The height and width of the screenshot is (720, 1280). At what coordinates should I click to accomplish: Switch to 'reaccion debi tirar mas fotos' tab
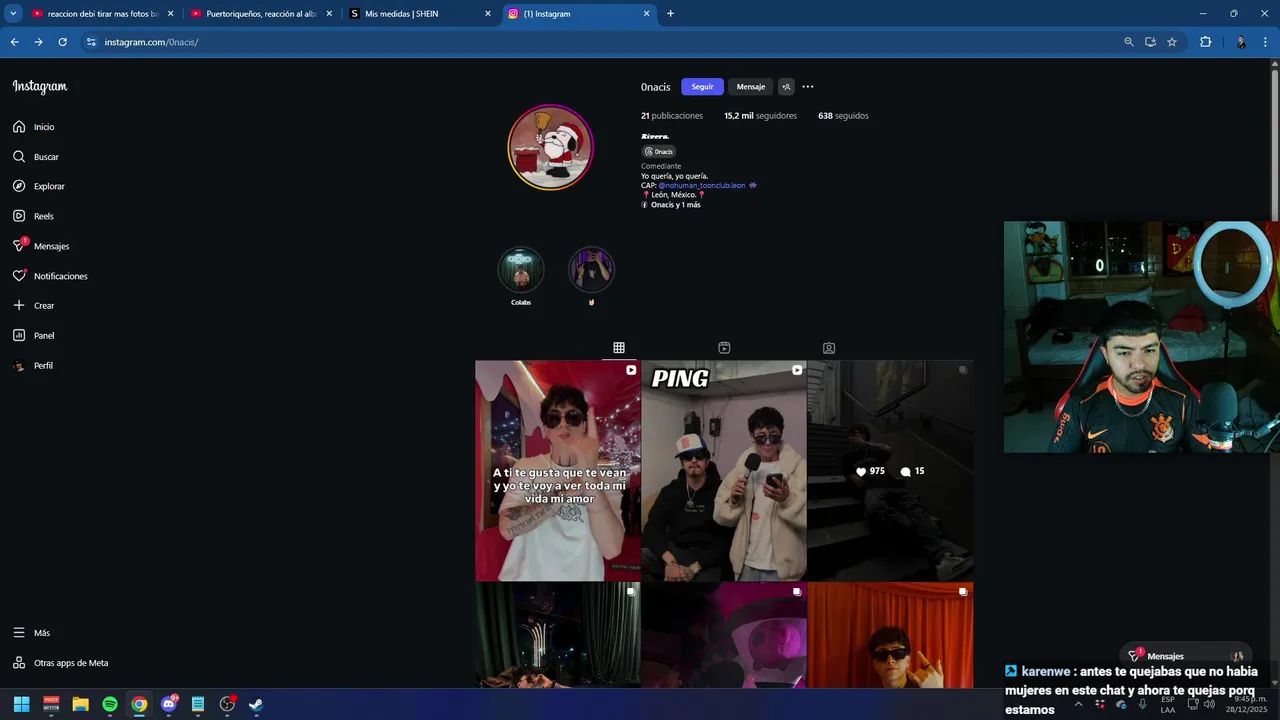coord(102,14)
